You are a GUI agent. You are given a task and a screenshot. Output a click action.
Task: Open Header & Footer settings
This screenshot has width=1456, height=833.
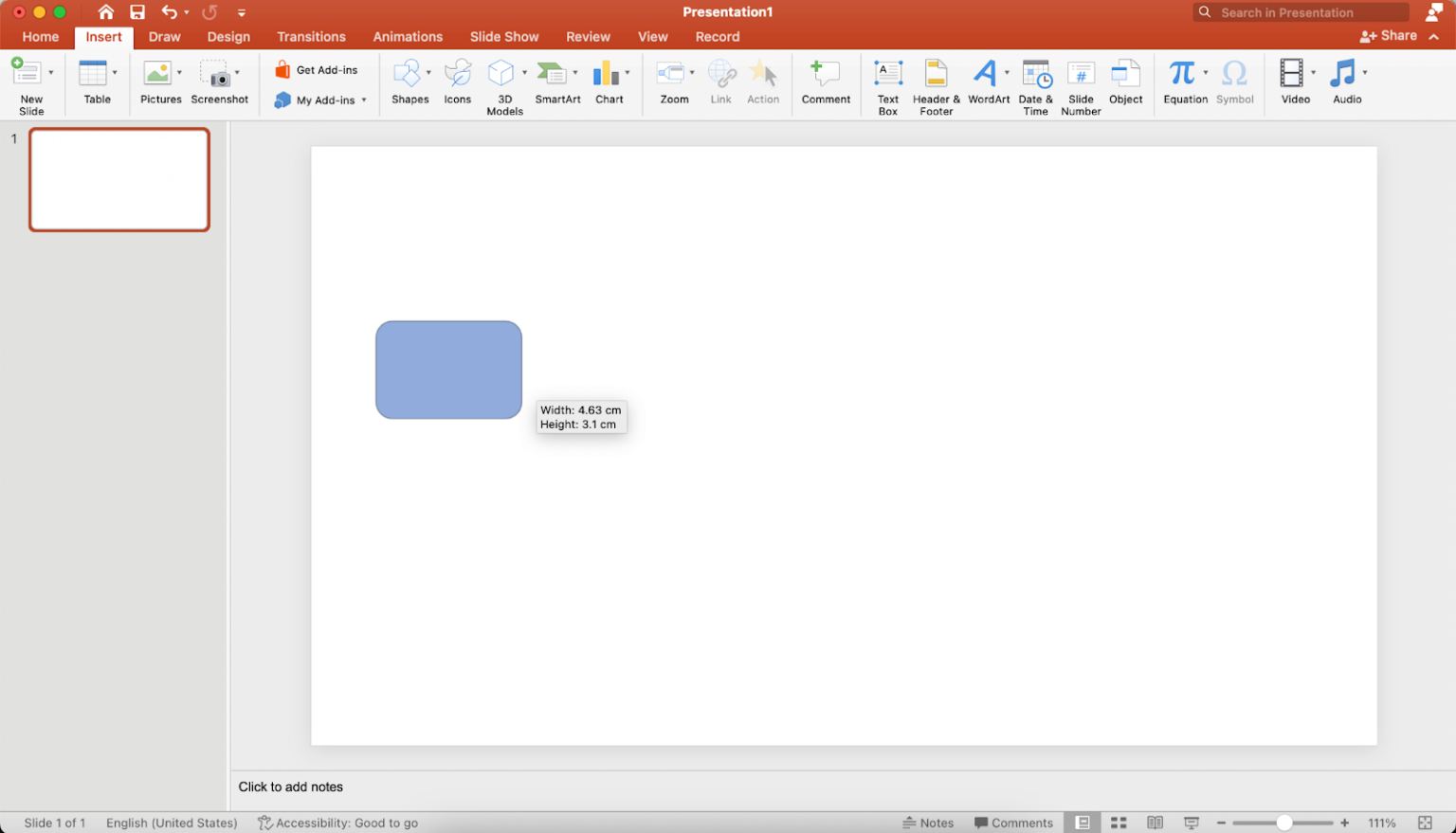click(x=936, y=83)
